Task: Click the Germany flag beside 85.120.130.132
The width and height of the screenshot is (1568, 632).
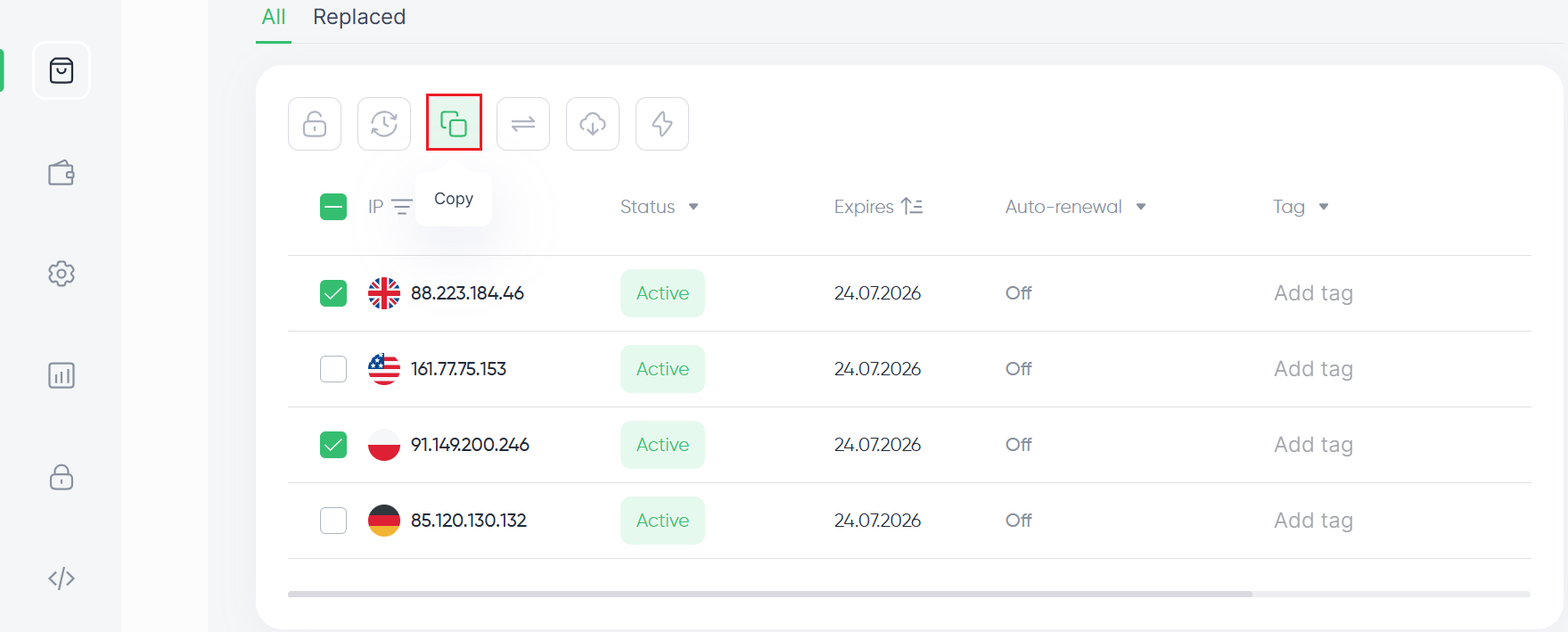Action: click(384, 521)
